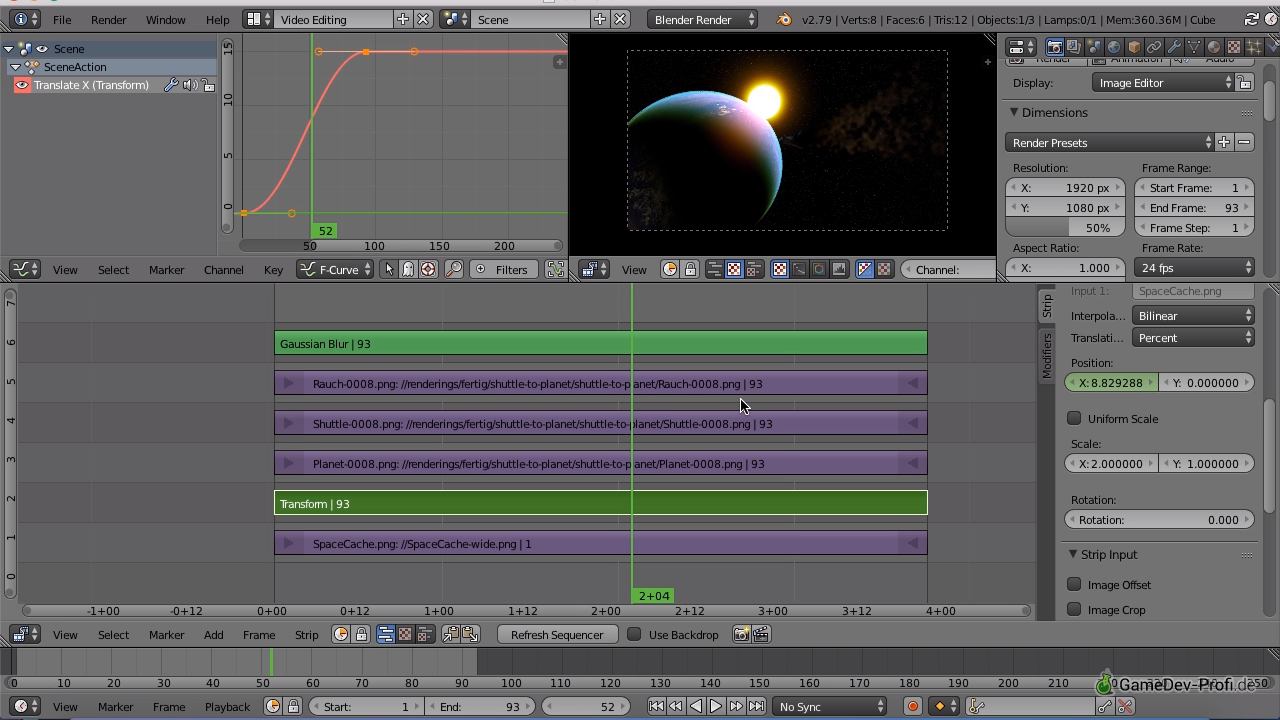Image resolution: width=1280 pixels, height=720 pixels.
Task: Toggle the Use Backdrop checkbox
Action: 634,634
